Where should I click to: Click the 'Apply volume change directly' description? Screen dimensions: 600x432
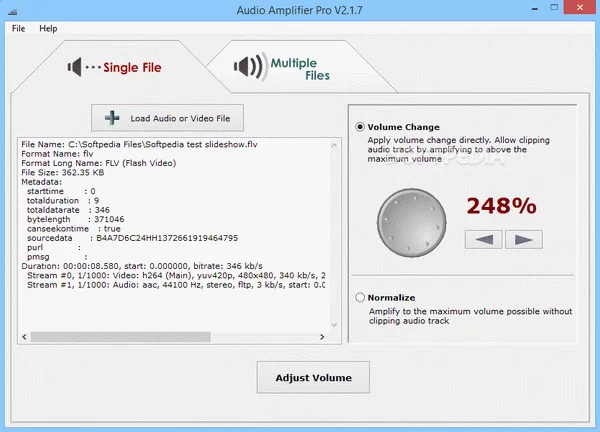click(458, 150)
